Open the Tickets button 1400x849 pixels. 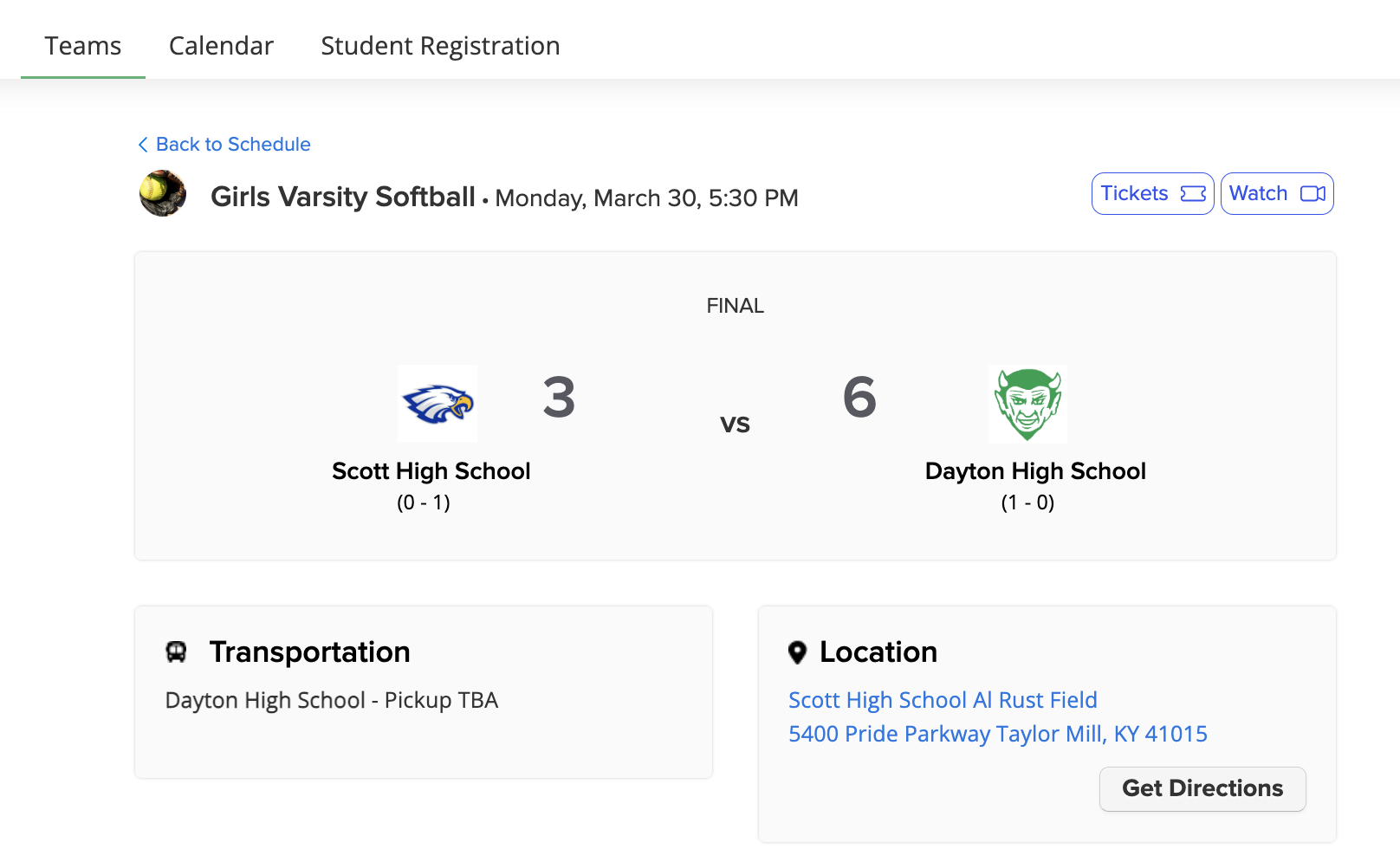(x=1152, y=193)
